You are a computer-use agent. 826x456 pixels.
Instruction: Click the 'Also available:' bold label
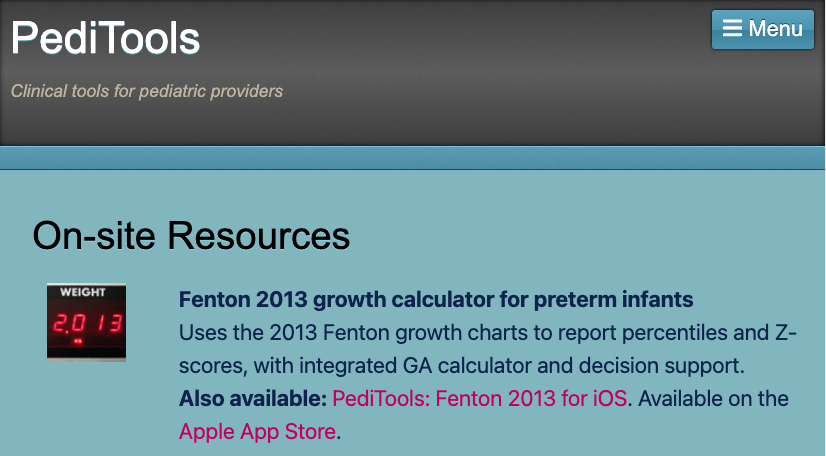[x=253, y=399]
